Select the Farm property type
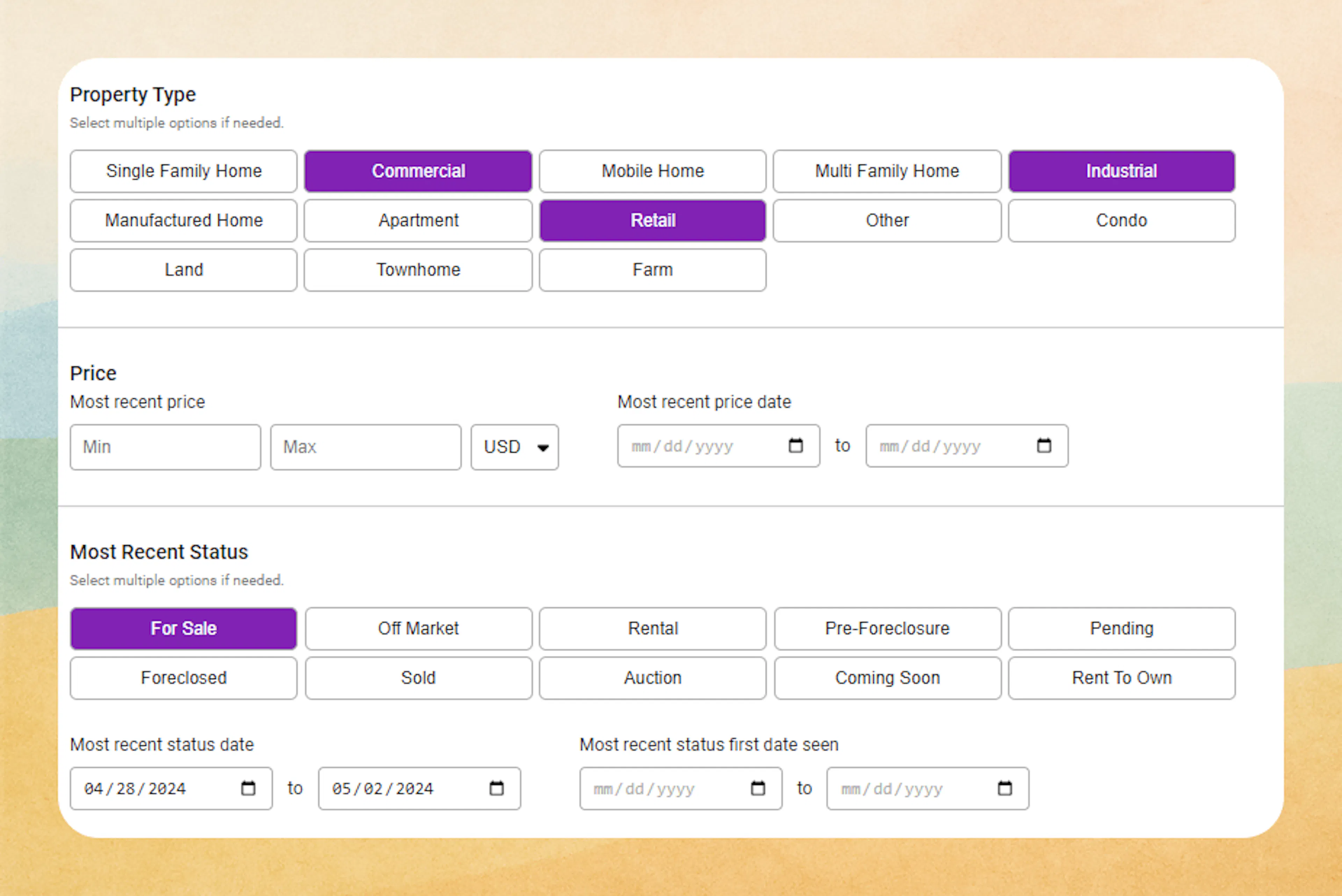This screenshot has width=1342, height=896. pyautogui.click(x=652, y=270)
